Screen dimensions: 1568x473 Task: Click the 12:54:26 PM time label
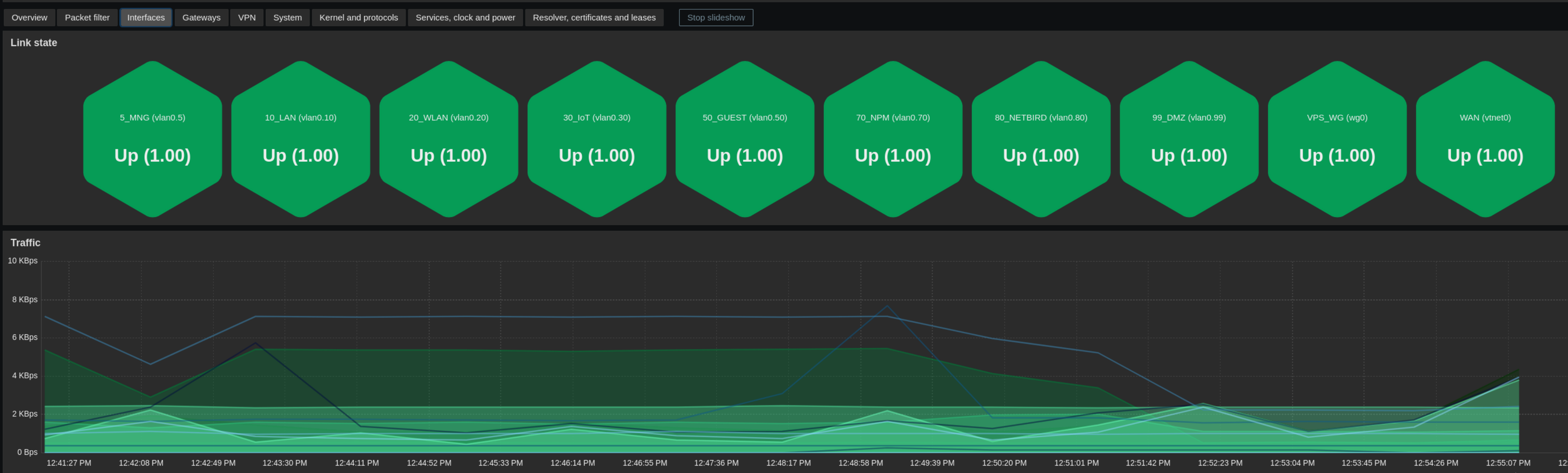coord(1436,463)
